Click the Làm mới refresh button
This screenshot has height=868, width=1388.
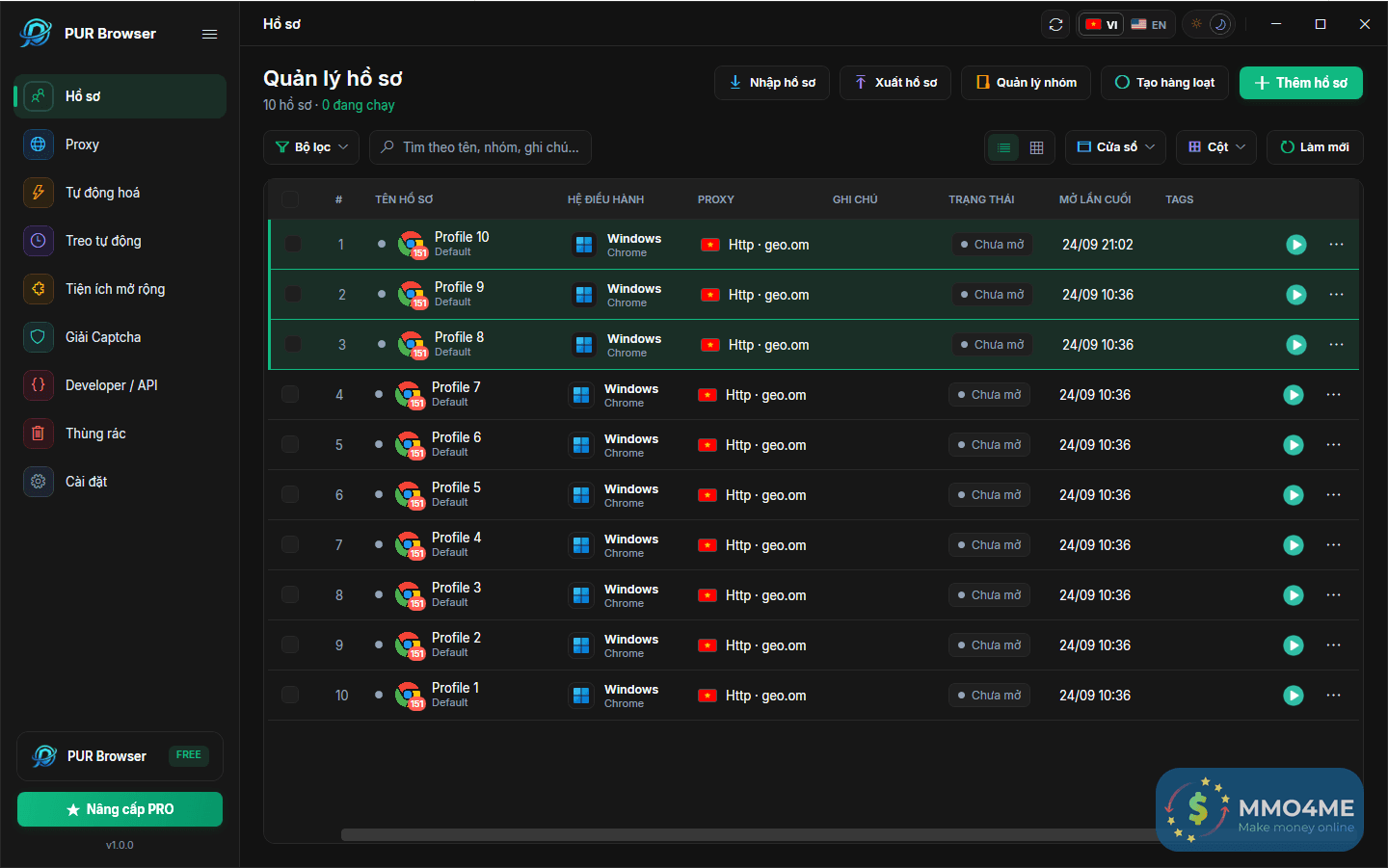pyautogui.click(x=1315, y=147)
